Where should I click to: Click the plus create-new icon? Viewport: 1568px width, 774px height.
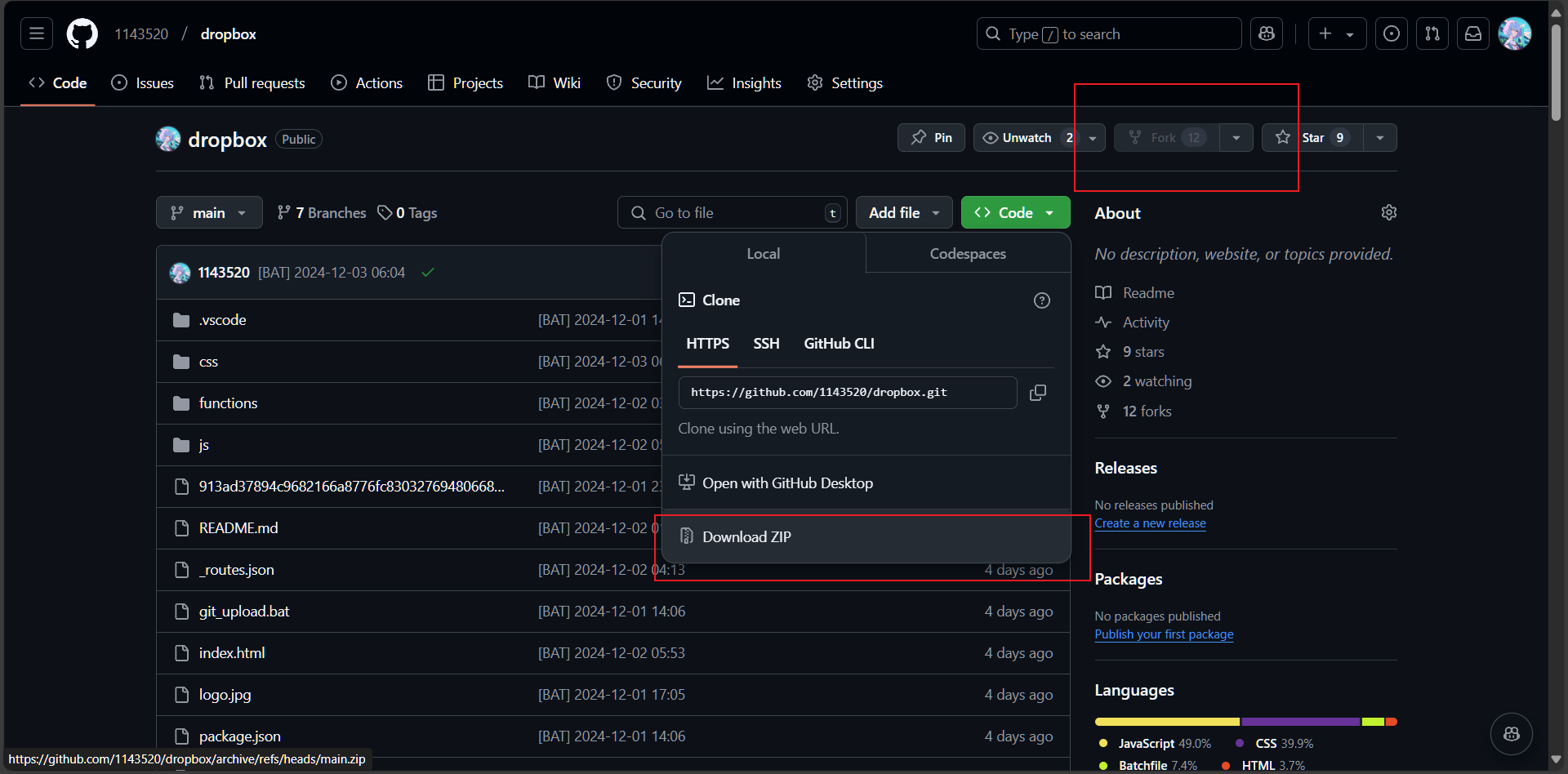[x=1325, y=33]
